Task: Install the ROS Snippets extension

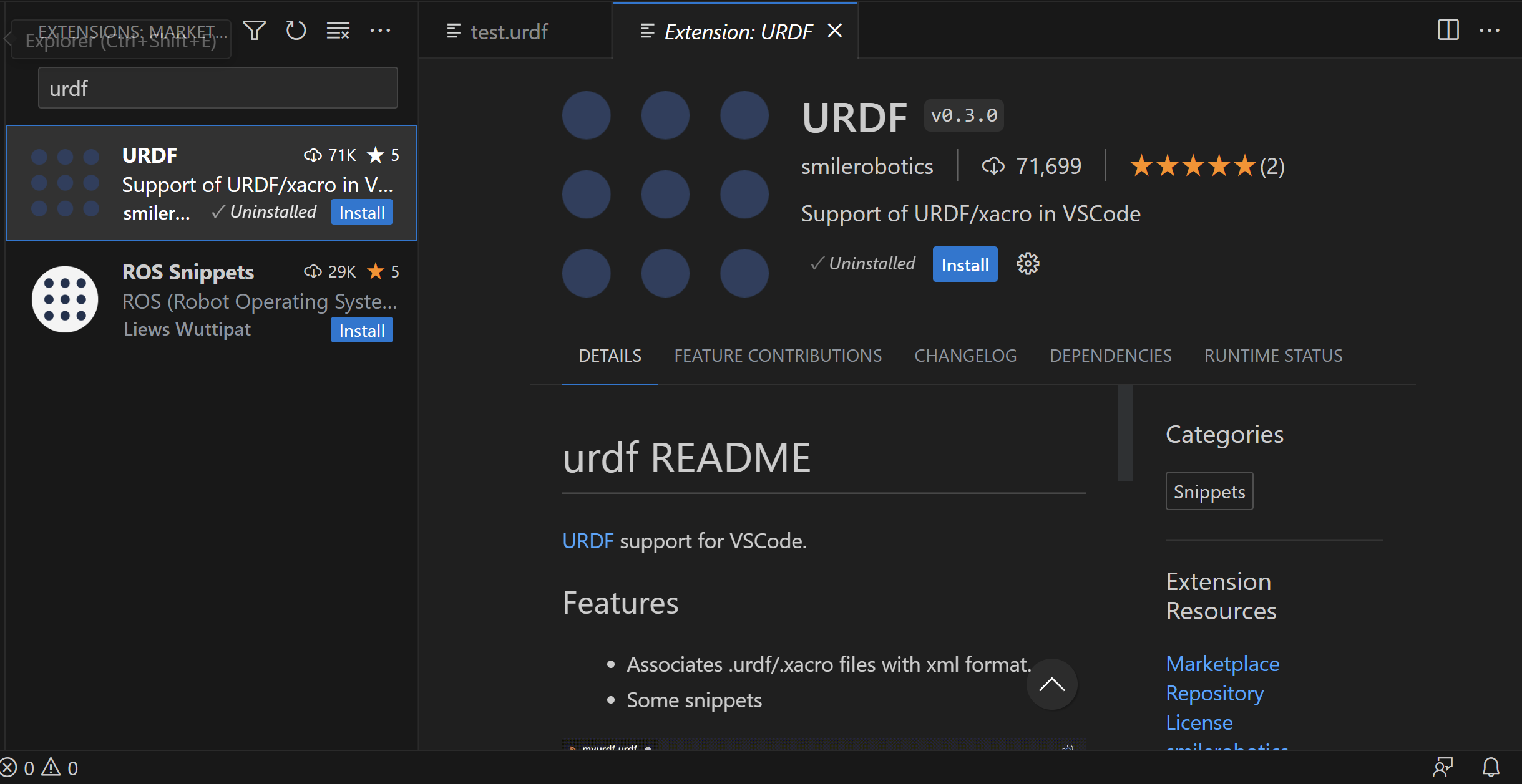Action: pos(361,331)
